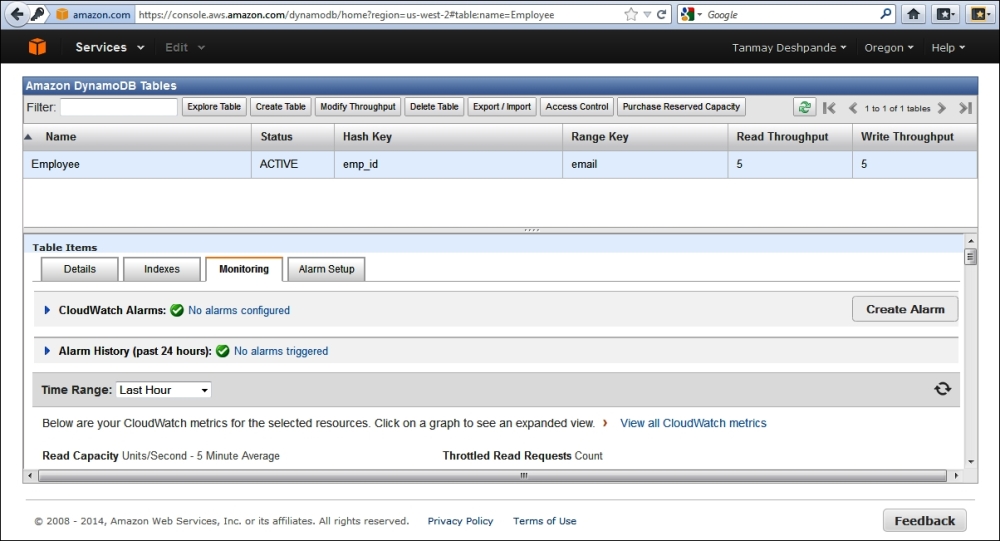The width and height of the screenshot is (1000, 541).
Task: Open the Time Range Last Hour dropdown
Action: point(163,390)
